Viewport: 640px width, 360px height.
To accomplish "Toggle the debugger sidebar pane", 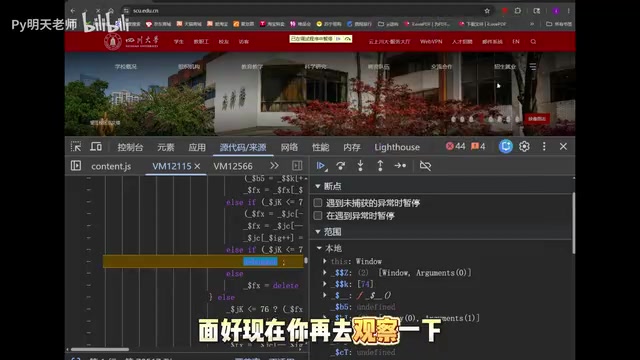I will coord(297,166).
